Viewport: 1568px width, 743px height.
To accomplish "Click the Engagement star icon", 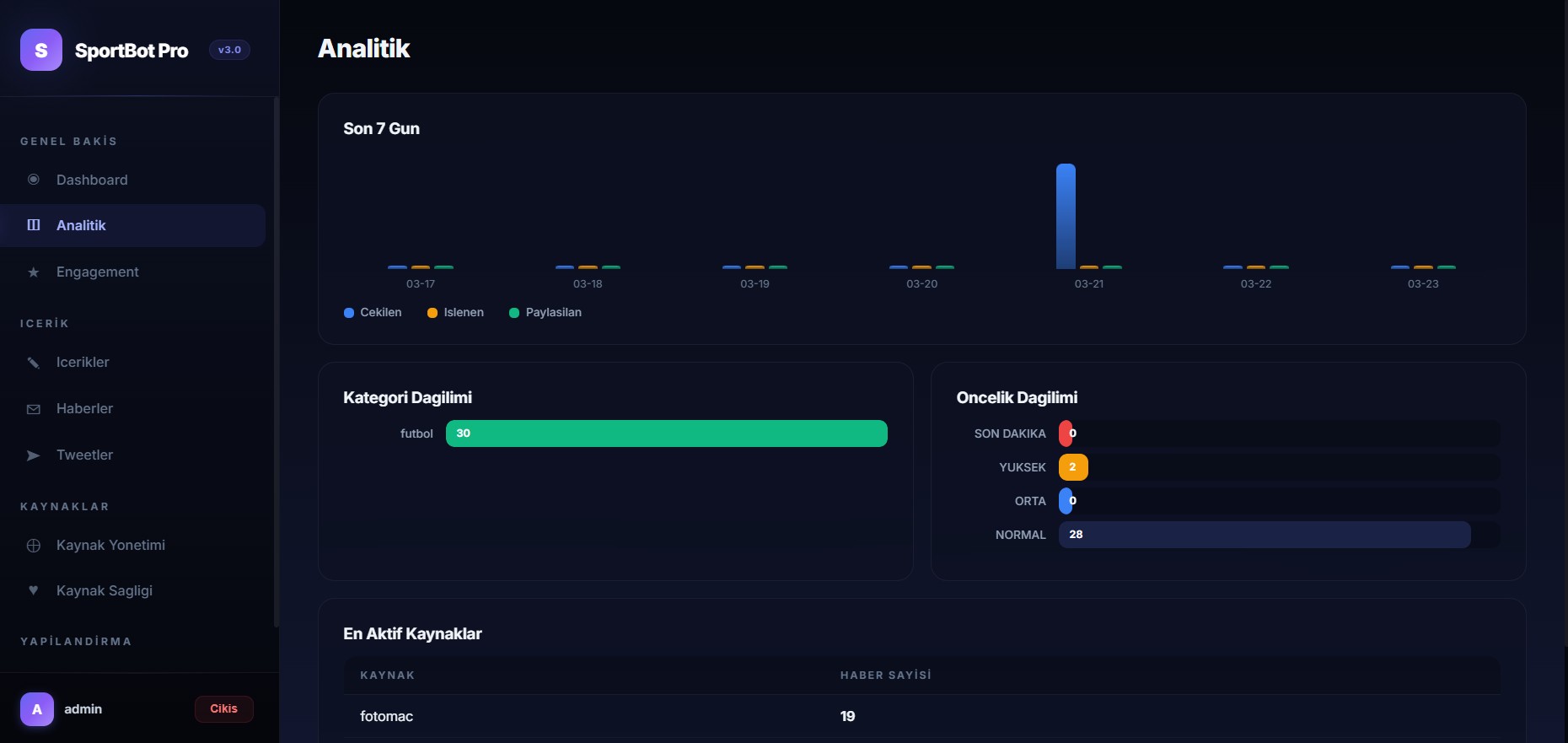I will tap(34, 272).
